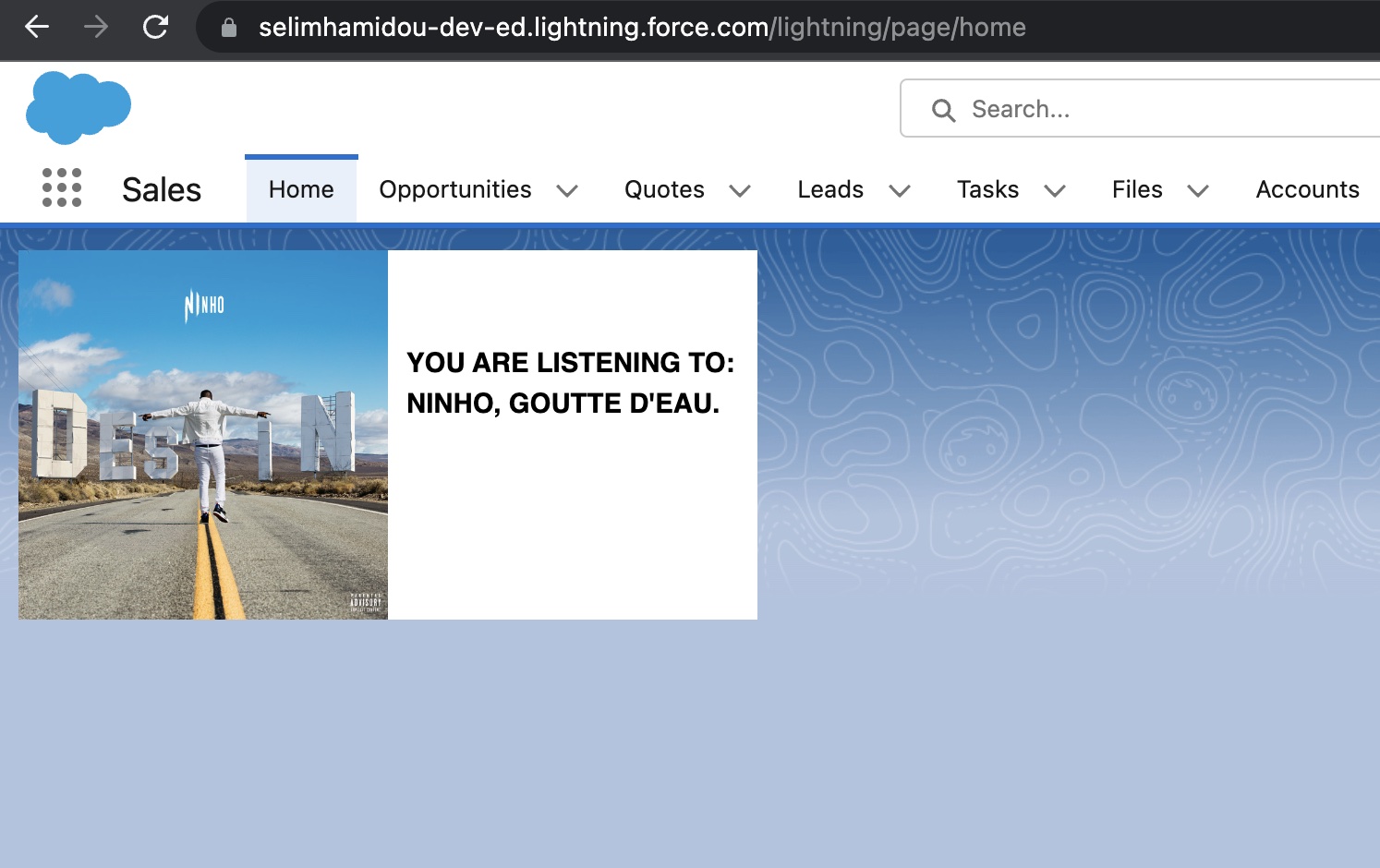Expand the Quotes dropdown chevron
The height and width of the screenshot is (868, 1380).
[740, 190]
